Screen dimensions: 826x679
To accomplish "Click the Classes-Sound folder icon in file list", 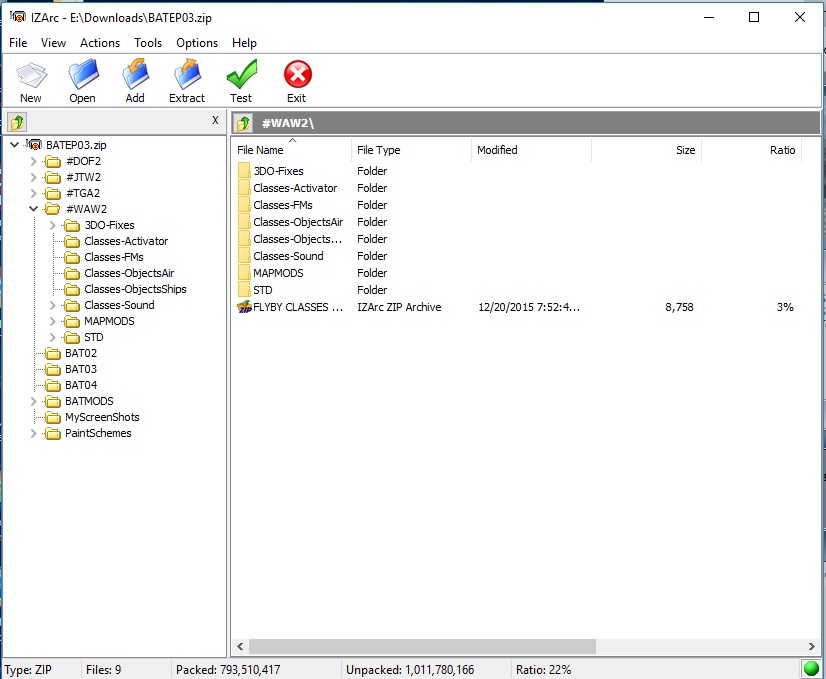I will coord(244,255).
